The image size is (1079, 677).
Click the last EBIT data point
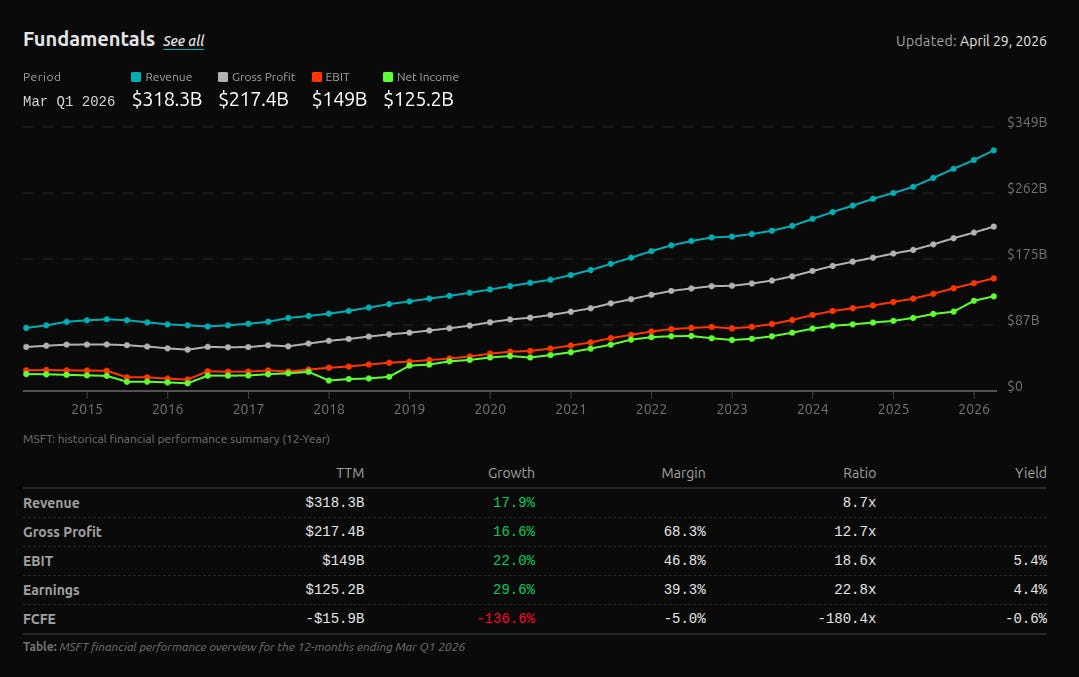tap(994, 278)
